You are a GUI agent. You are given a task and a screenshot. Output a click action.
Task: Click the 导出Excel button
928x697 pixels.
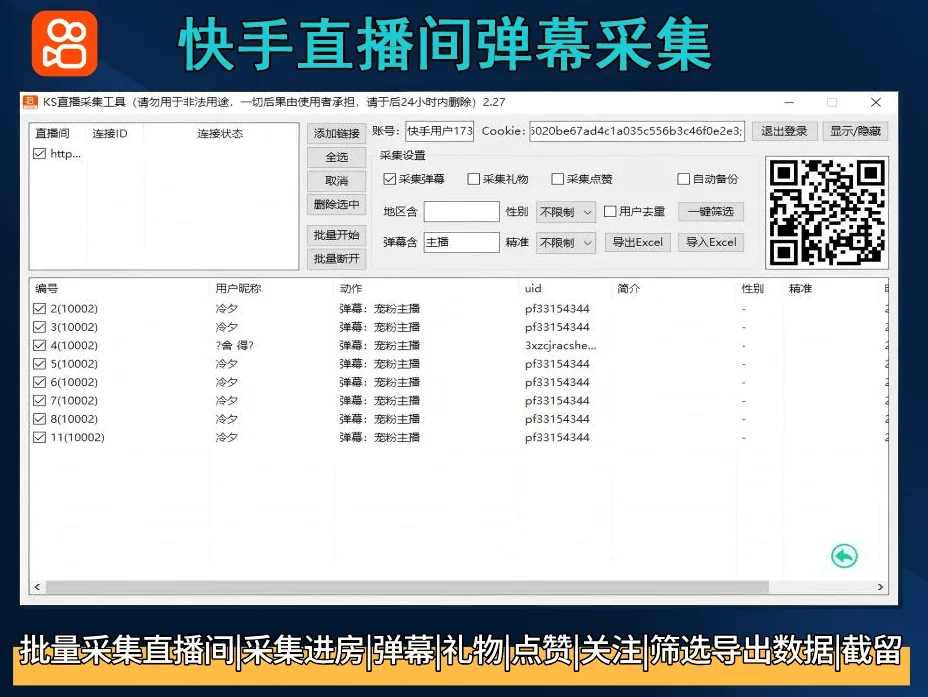pyautogui.click(x=637, y=242)
